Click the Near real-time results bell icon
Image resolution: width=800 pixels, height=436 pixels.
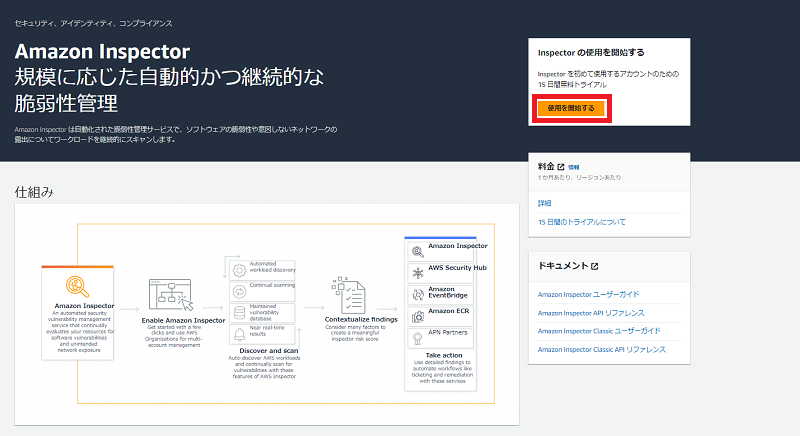point(239,334)
